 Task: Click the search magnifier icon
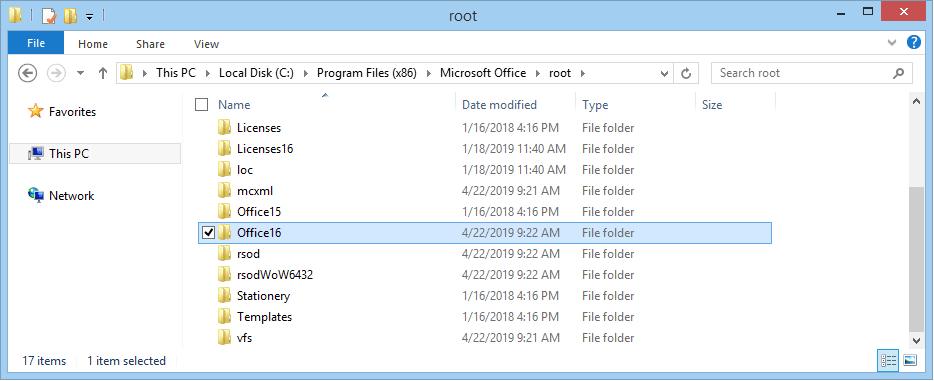pos(898,73)
